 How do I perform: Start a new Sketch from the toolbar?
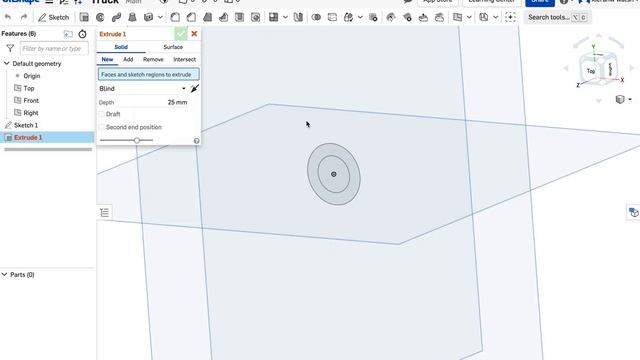(53, 17)
